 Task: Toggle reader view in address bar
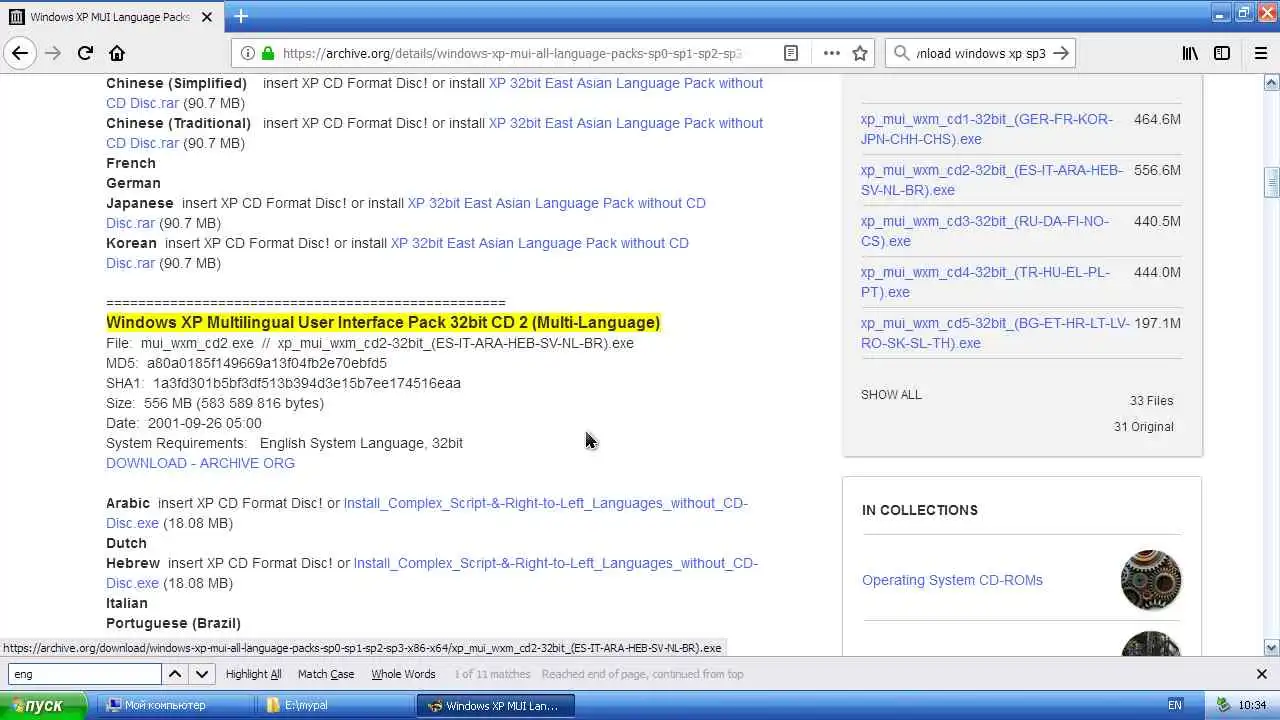click(790, 53)
